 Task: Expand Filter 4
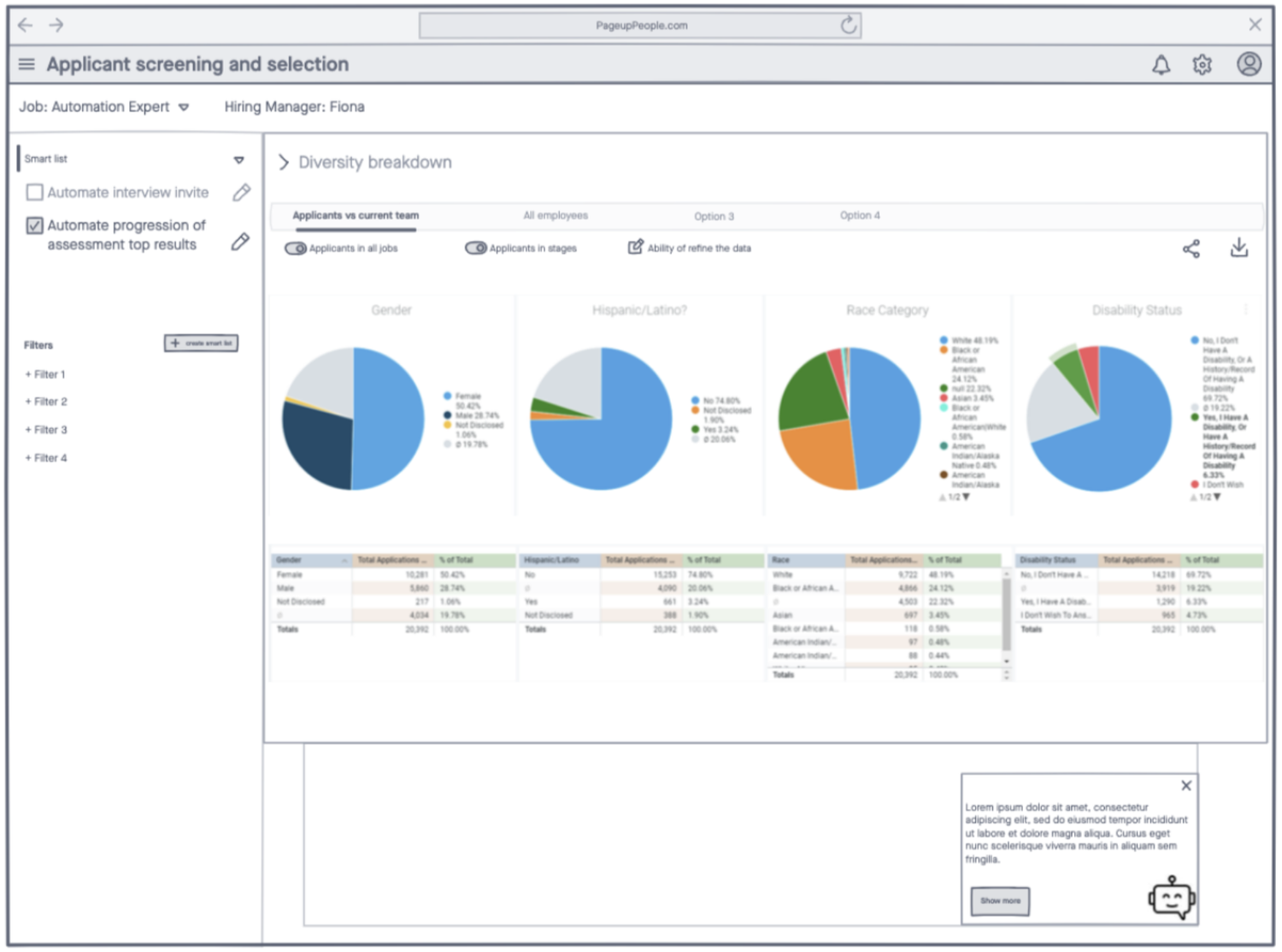[x=46, y=458]
